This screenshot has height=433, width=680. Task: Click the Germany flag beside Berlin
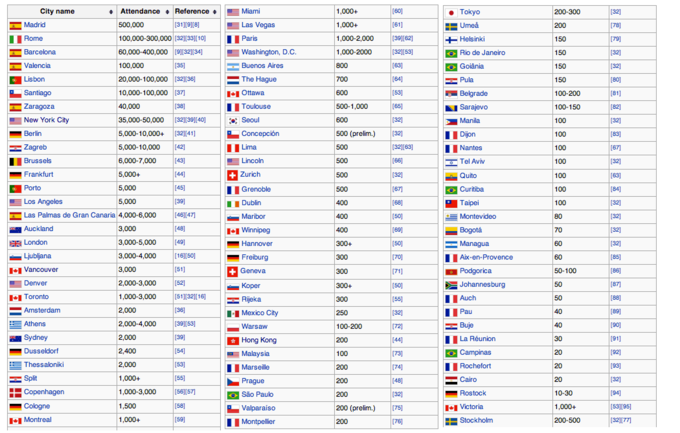click(15, 134)
